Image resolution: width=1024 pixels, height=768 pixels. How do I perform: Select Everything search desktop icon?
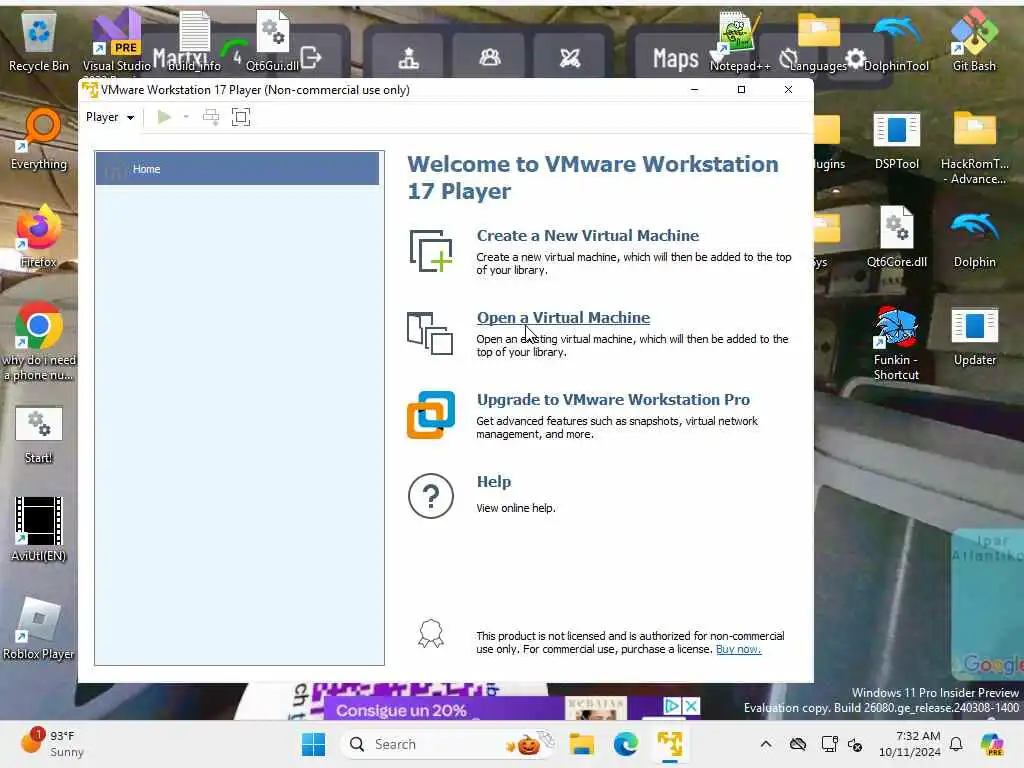pos(39,139)
